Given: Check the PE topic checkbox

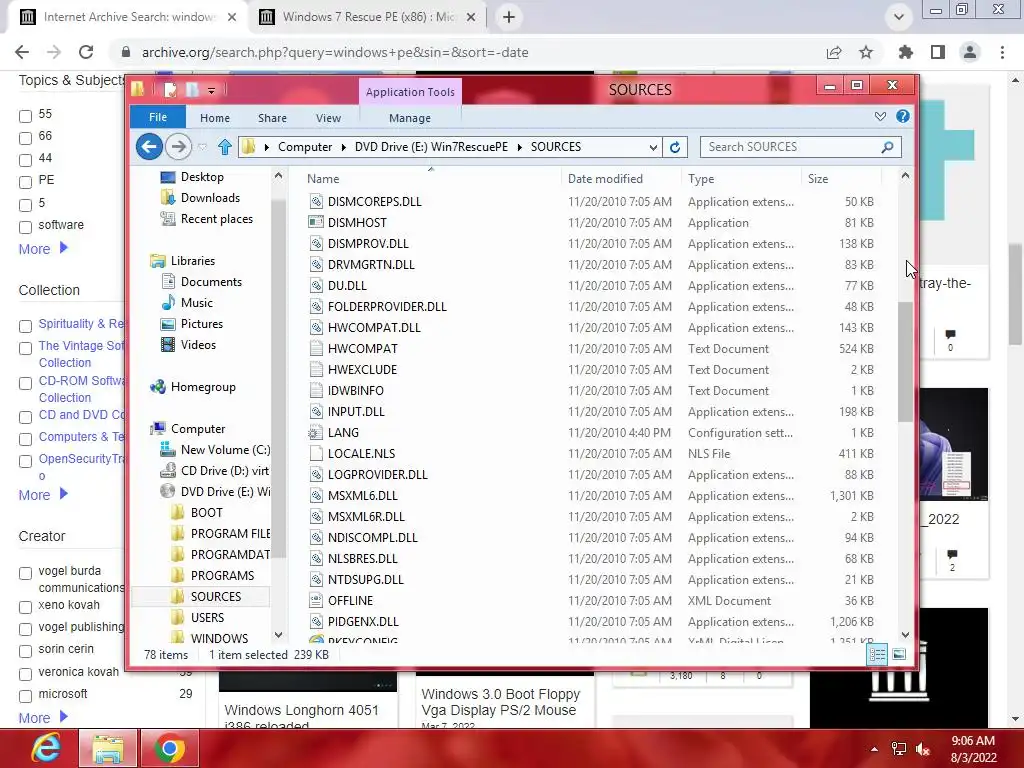Looking at the screenshot, I should [x=25, y=182].
